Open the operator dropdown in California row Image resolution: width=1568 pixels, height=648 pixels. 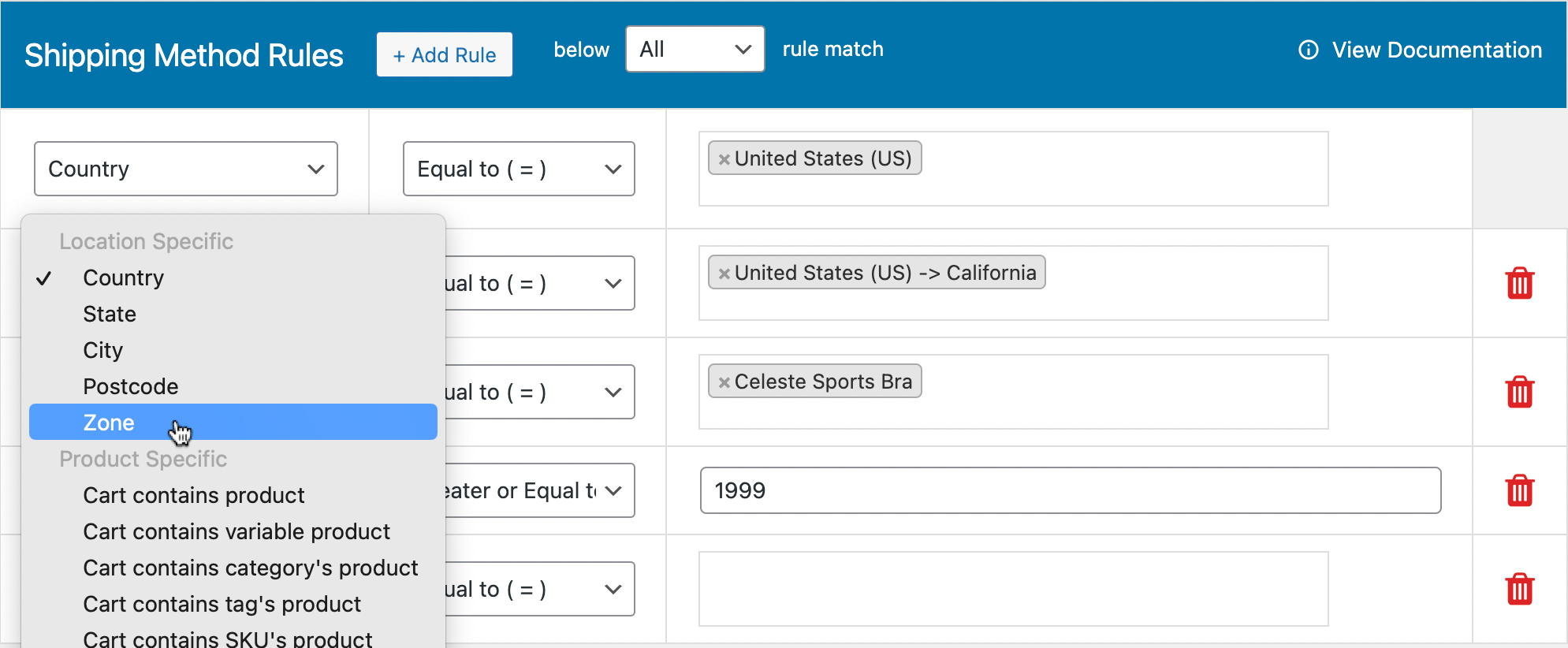[540, 283]
